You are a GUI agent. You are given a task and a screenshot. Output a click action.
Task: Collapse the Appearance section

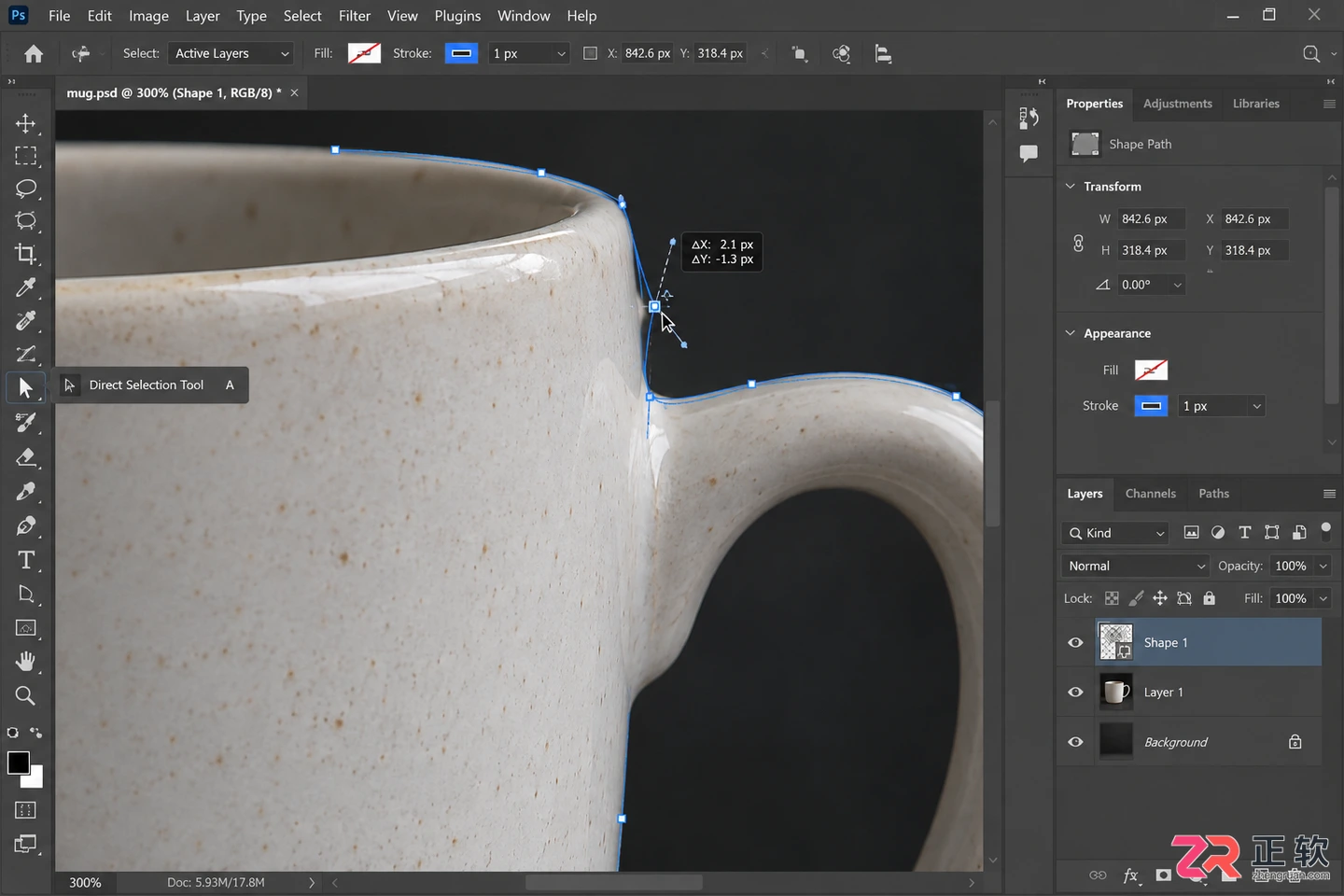click(1071, 332)
